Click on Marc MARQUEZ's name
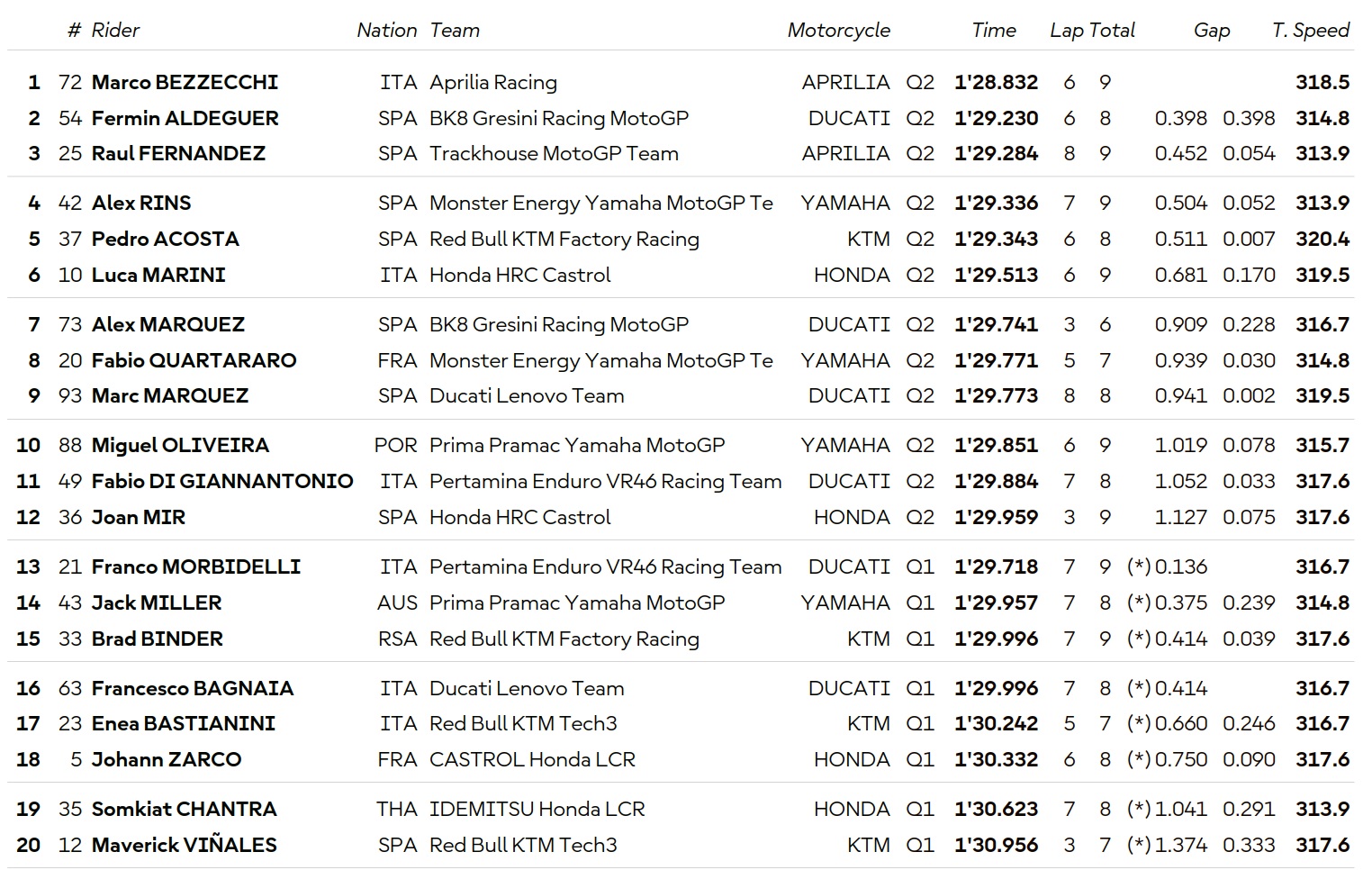Screen dimensions: 1372x870 [x=169, y=396]
